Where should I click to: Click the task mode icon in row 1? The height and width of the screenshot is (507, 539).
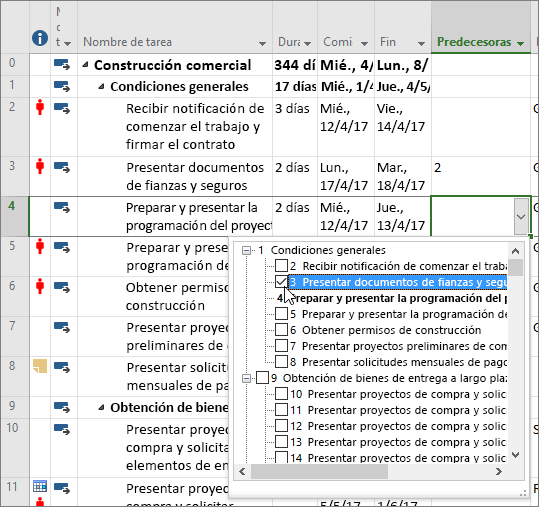(x=62, y=86)
